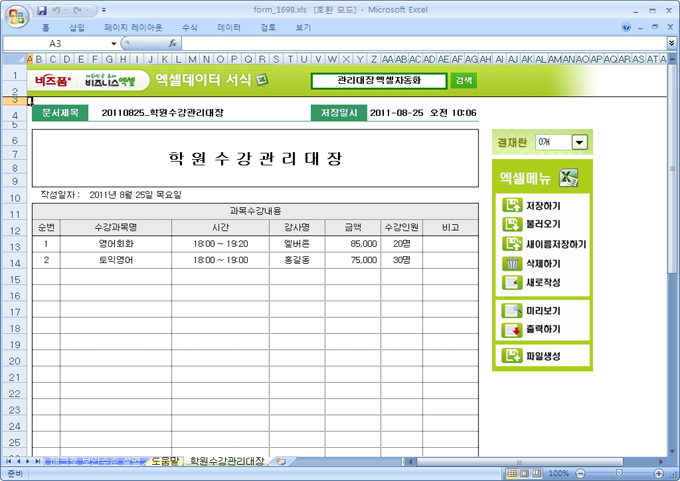Select the 토익영어 course cell
The height and width of the screenshot is (481, 680).
coord(116,260)
